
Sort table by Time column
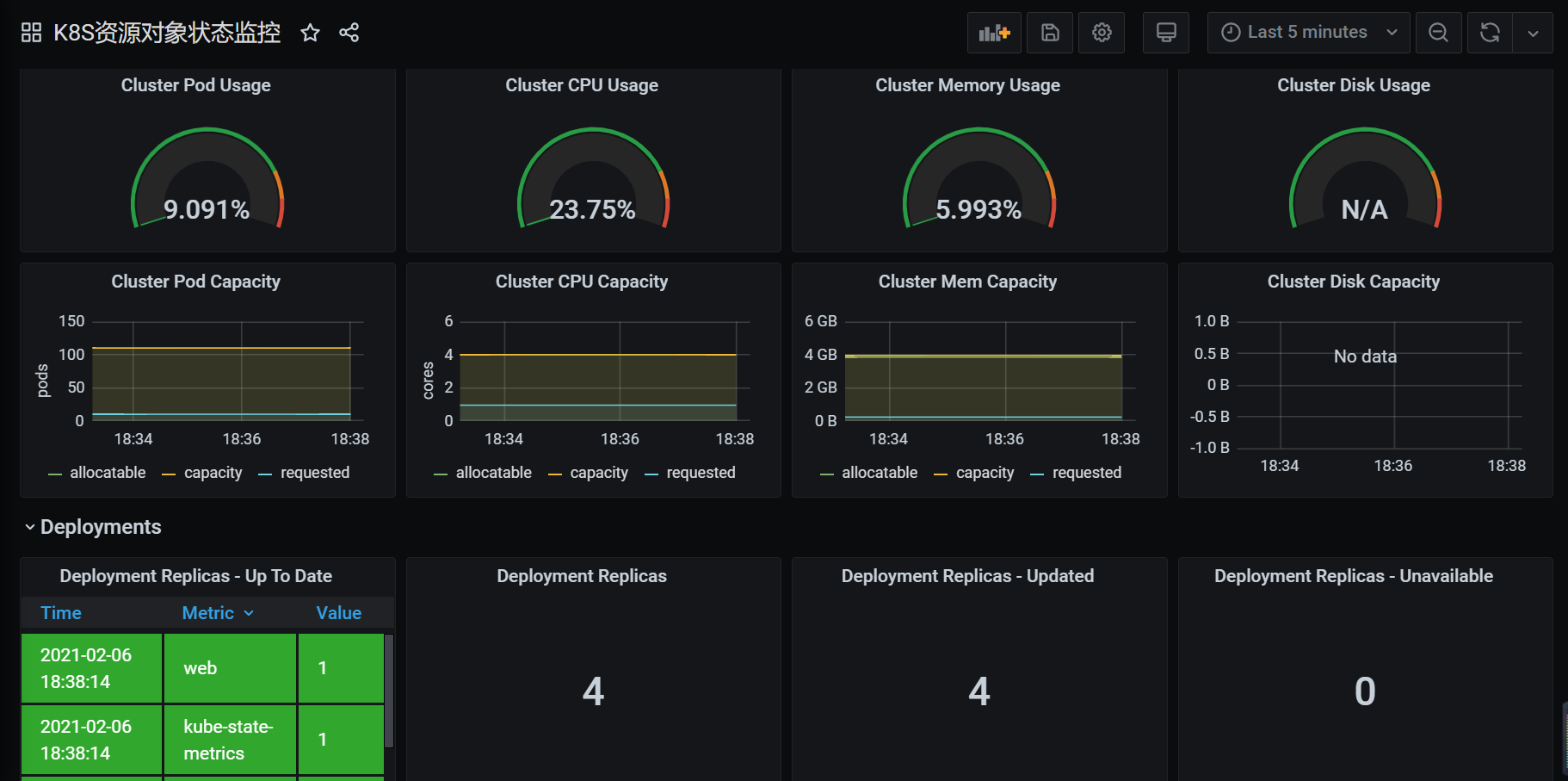61,613
